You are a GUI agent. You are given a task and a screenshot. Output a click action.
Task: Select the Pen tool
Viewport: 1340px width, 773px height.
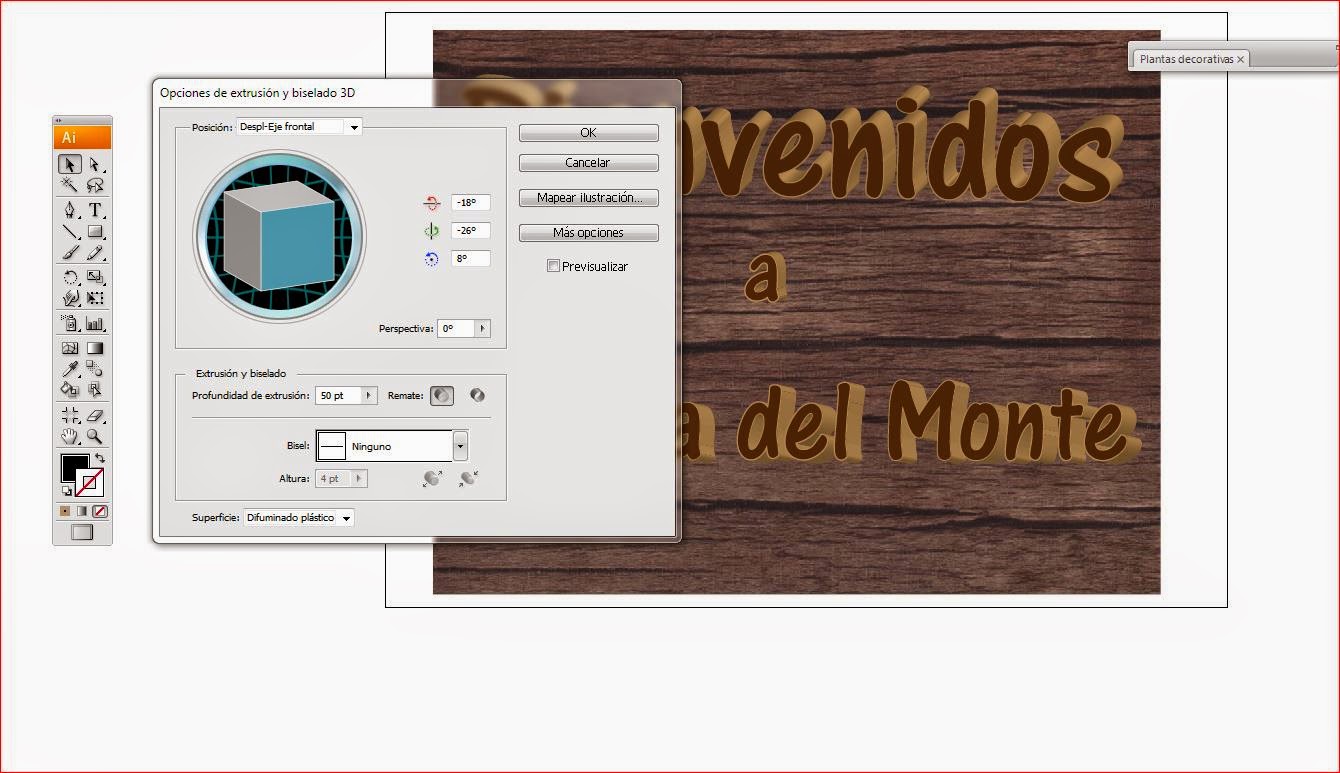click(69, 210)
